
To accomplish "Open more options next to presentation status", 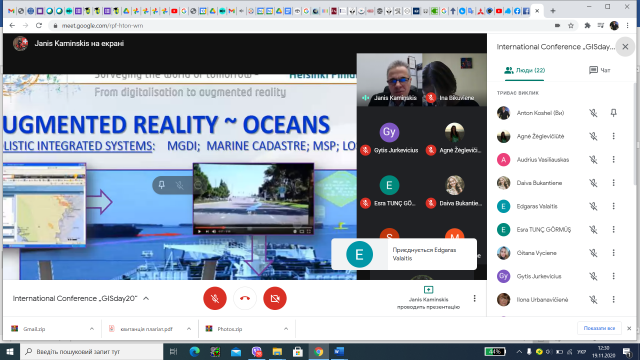I will coord(474,298).
